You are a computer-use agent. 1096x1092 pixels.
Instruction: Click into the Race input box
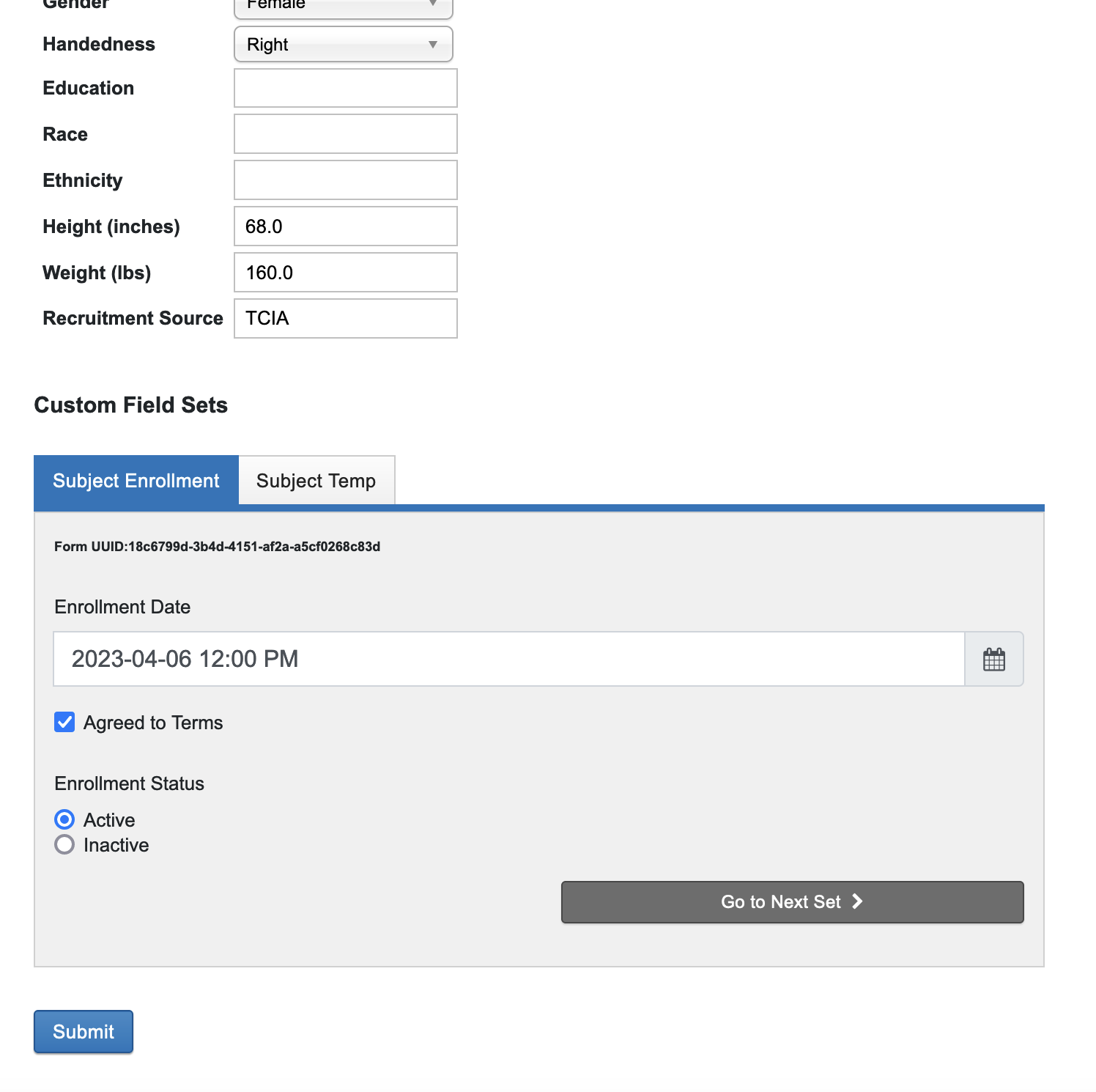point(345,134)
